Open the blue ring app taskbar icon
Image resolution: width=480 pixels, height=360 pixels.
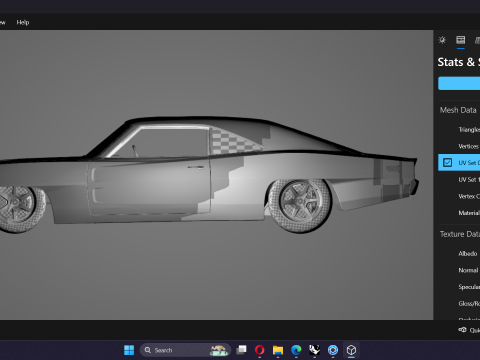[x=333, y=350]
